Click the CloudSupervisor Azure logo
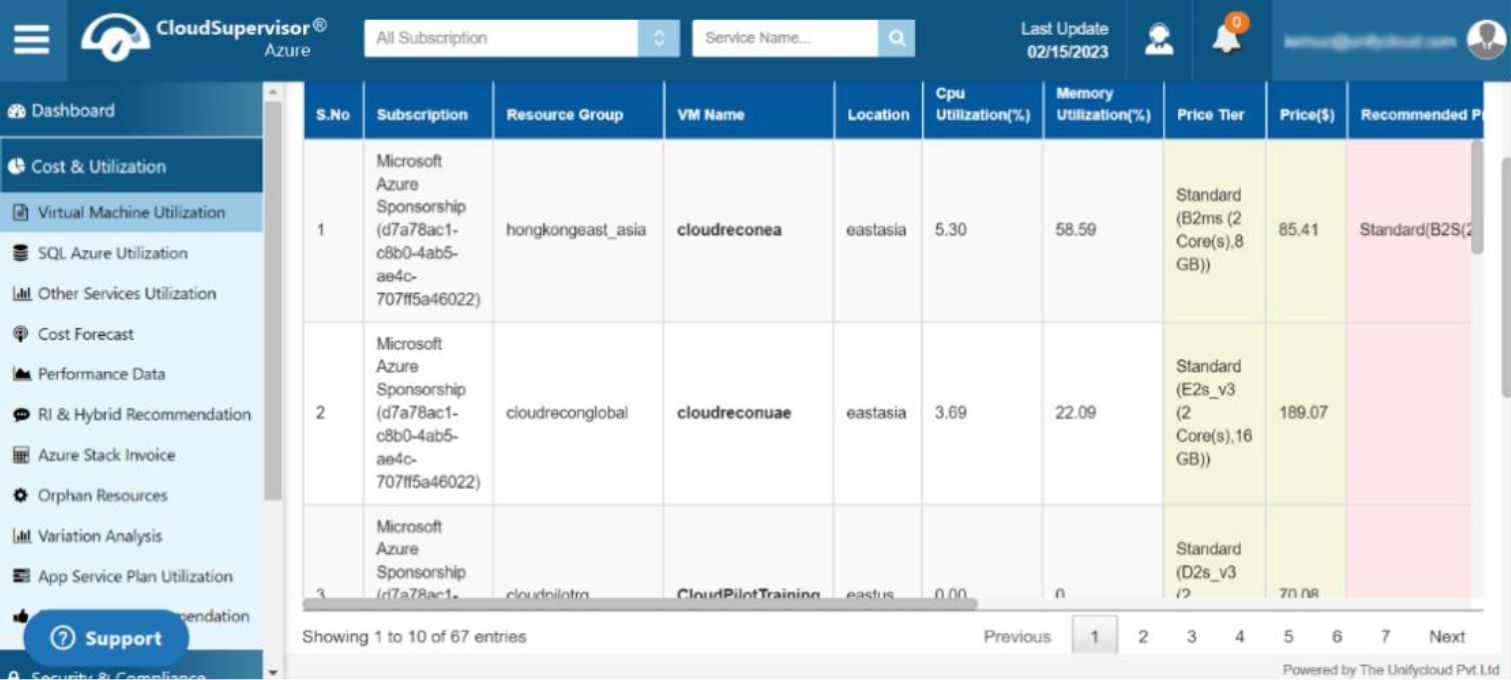The image size is (1511, 680). tap(204, 38)
